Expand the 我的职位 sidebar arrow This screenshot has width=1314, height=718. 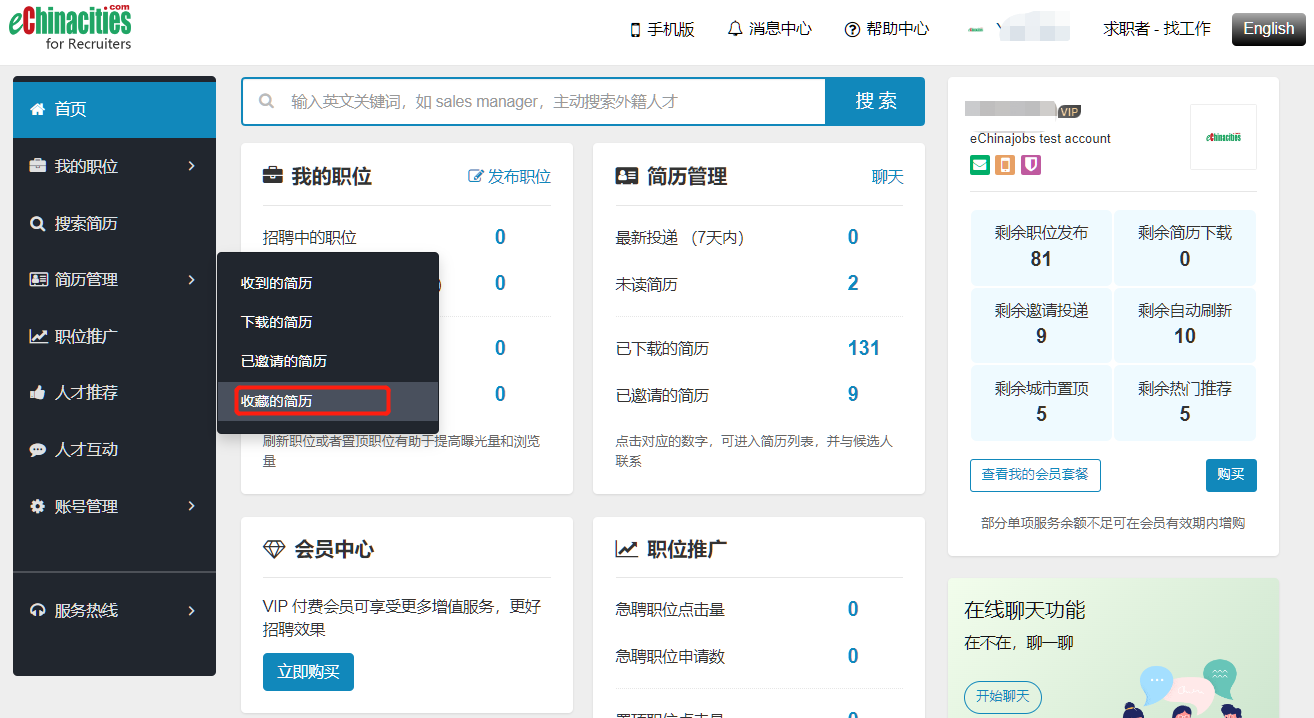click(191, 166)
